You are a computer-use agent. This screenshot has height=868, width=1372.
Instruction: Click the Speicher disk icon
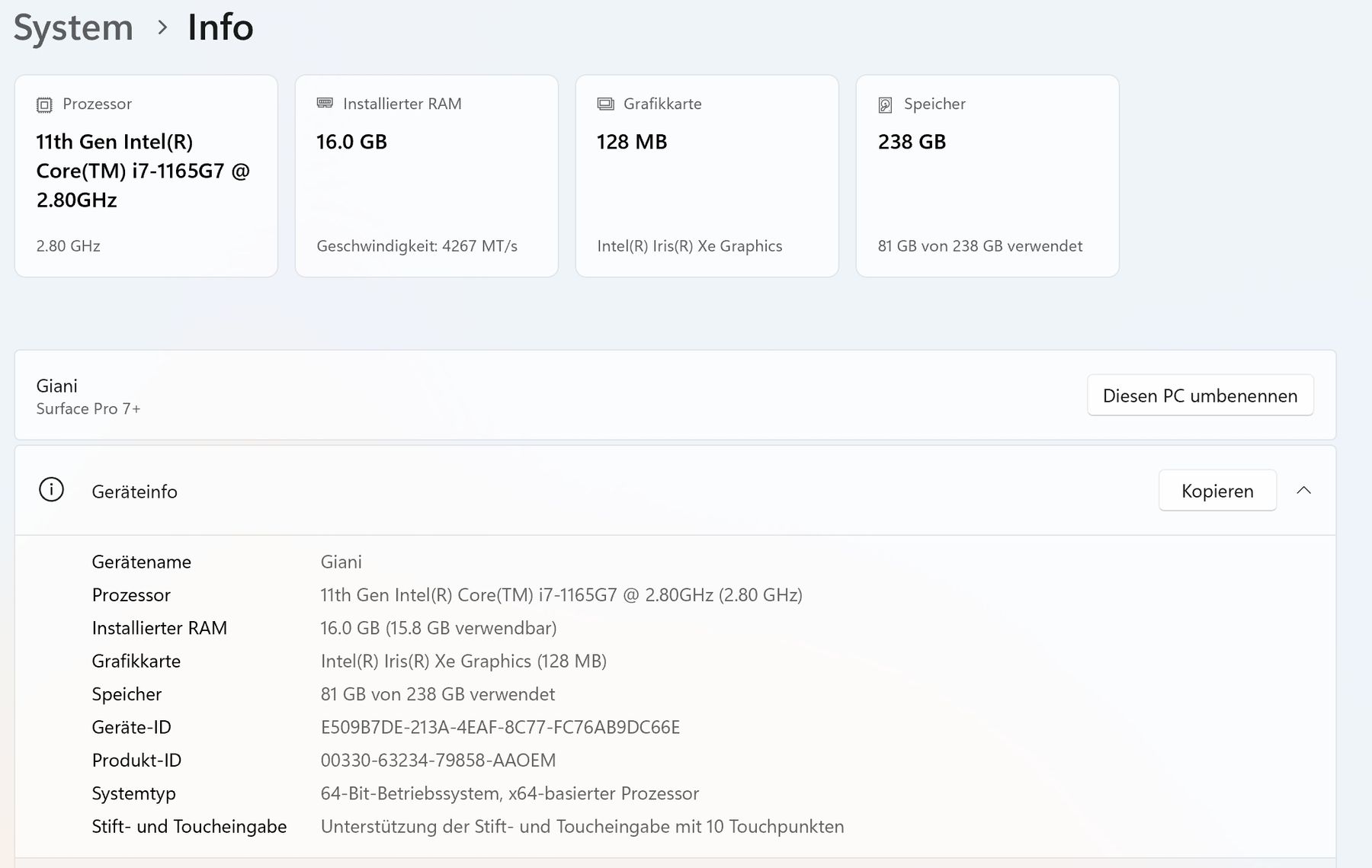(x=885, y=104)
